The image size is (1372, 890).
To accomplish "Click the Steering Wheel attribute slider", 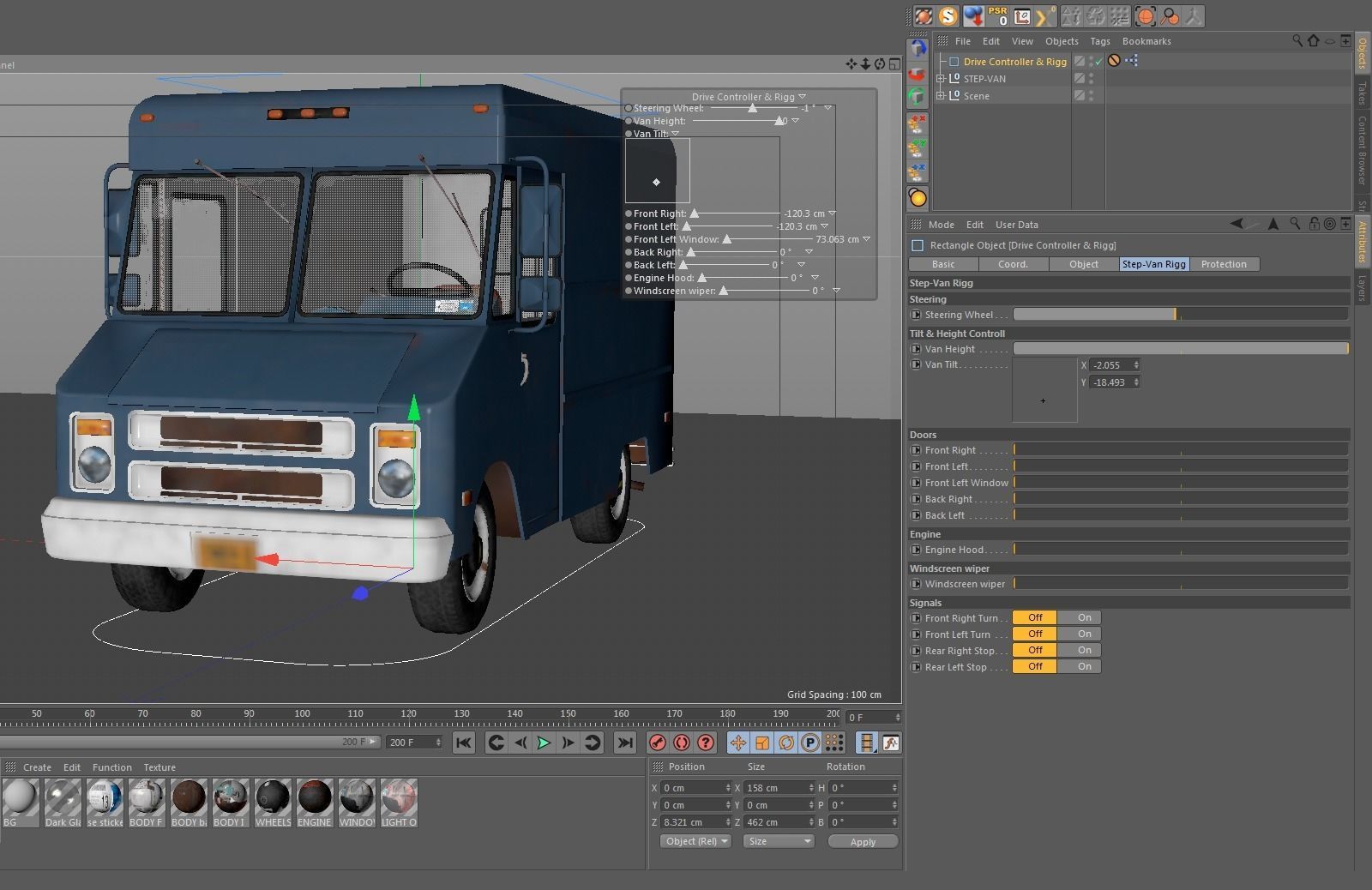I will 1181,315.
